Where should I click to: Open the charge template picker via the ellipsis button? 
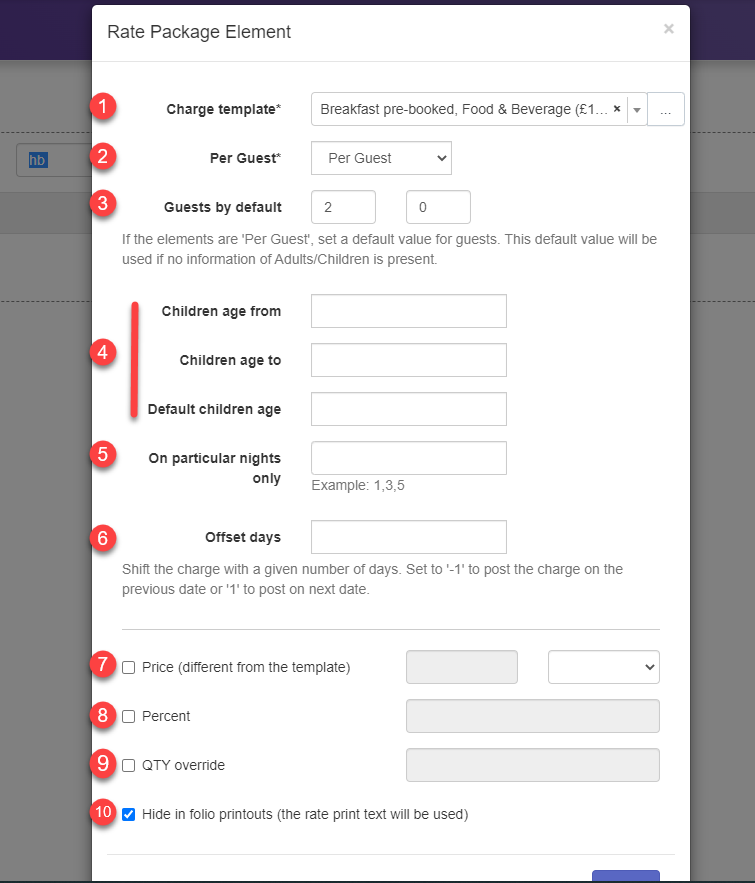click(665, 109)
